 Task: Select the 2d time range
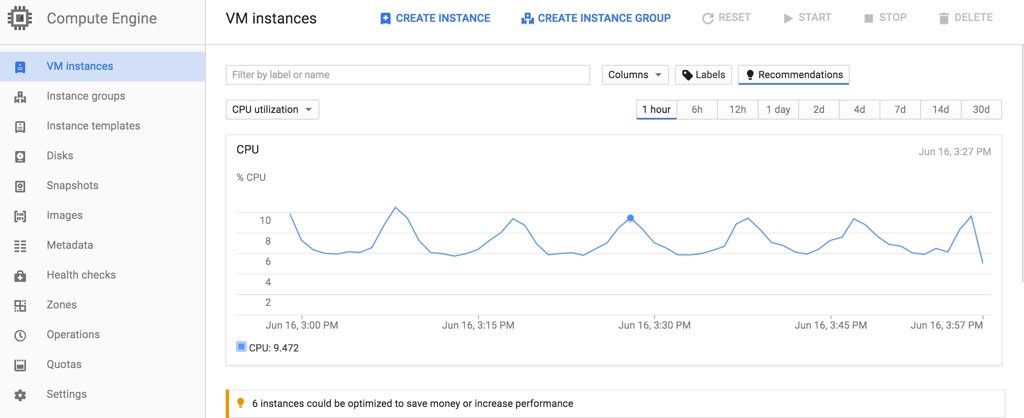tap(818, 110)
